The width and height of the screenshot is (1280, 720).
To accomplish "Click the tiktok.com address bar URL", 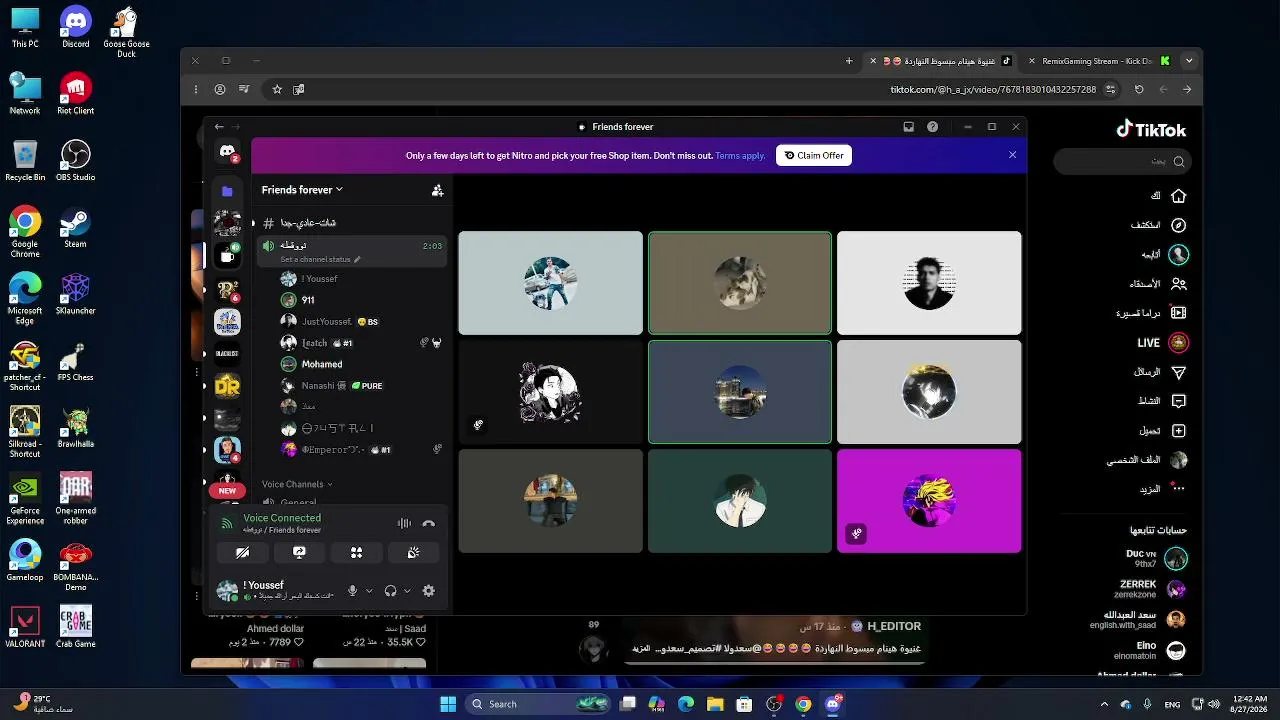I will click(x=993, y=89).
